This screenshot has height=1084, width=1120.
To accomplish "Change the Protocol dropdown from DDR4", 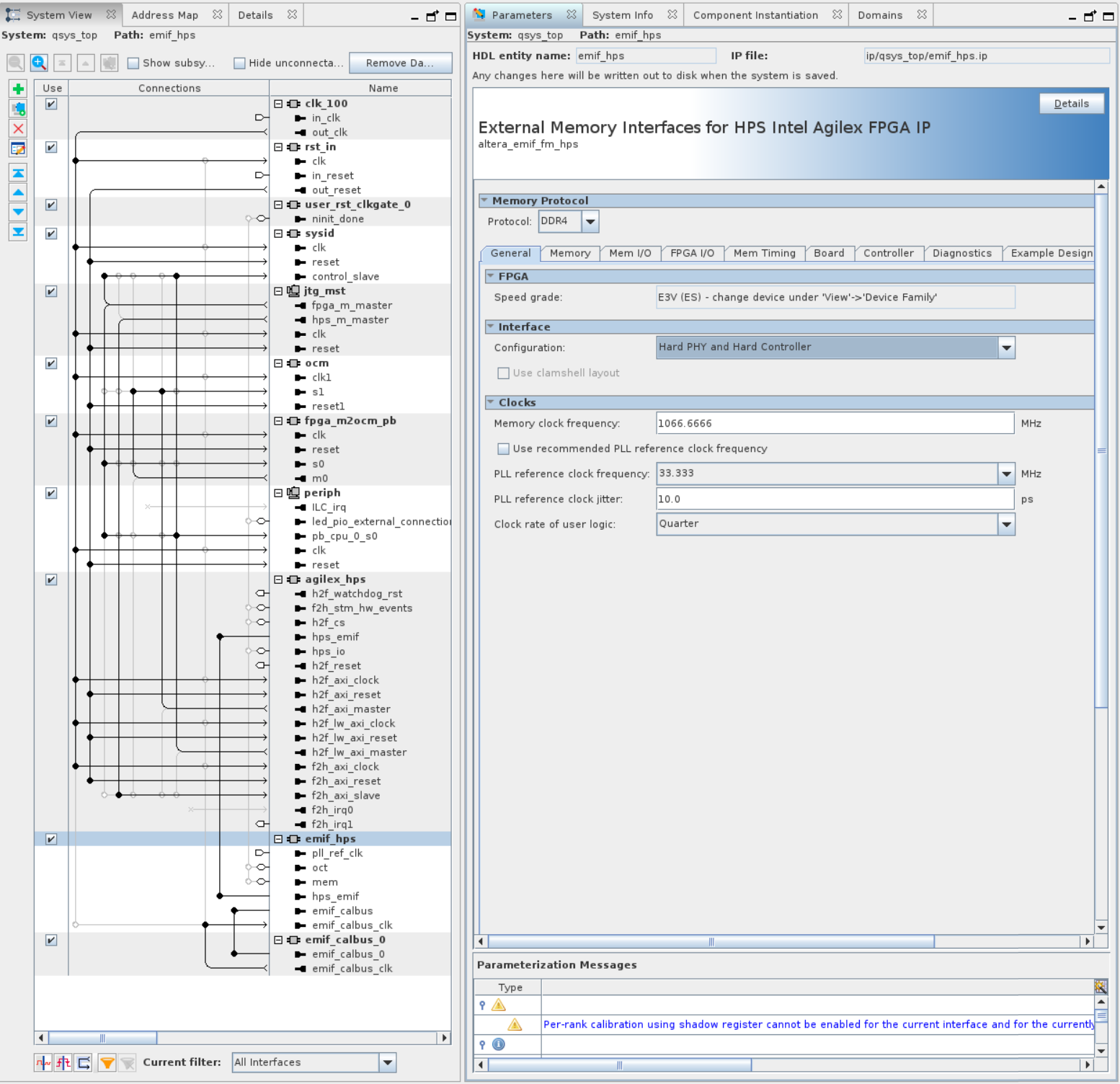I will [590, 221].
